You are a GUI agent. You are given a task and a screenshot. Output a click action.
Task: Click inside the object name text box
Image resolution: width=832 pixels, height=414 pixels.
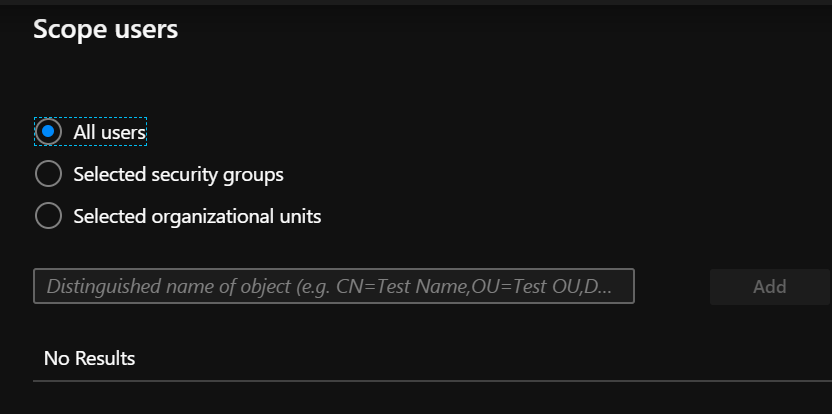[x=334, y=286]
